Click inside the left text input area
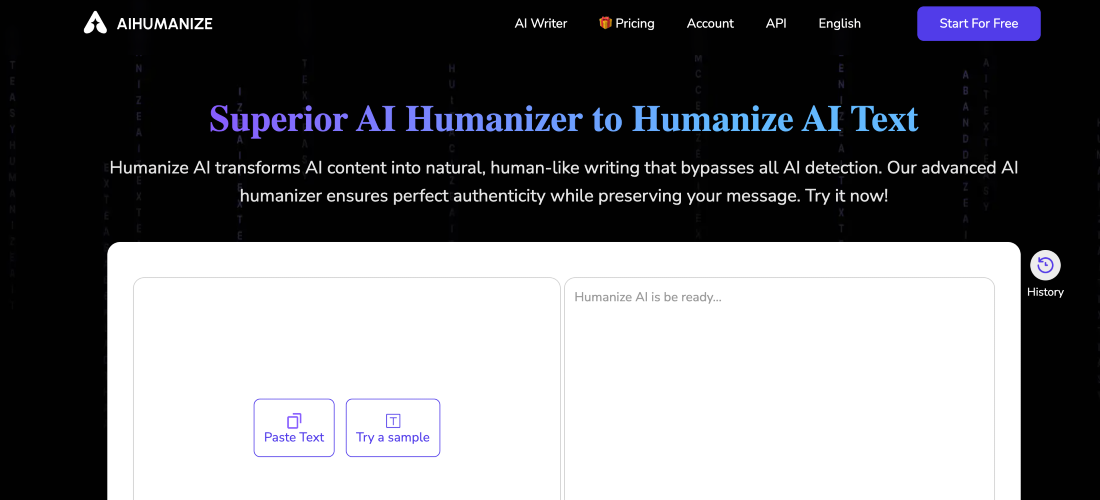Viewport: 1100px width, 500px height. point(347,388)
